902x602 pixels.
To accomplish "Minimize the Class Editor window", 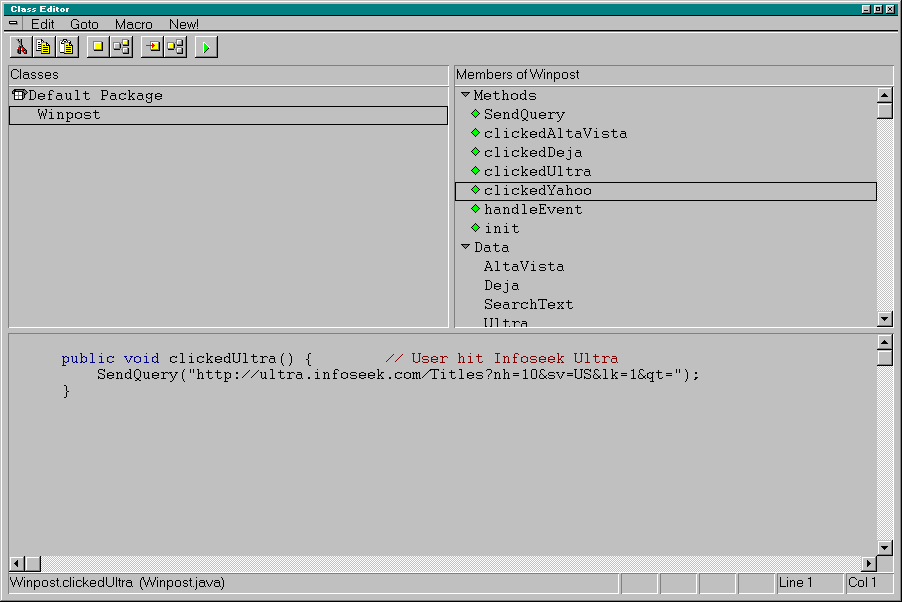I will (x=866, y=9).
